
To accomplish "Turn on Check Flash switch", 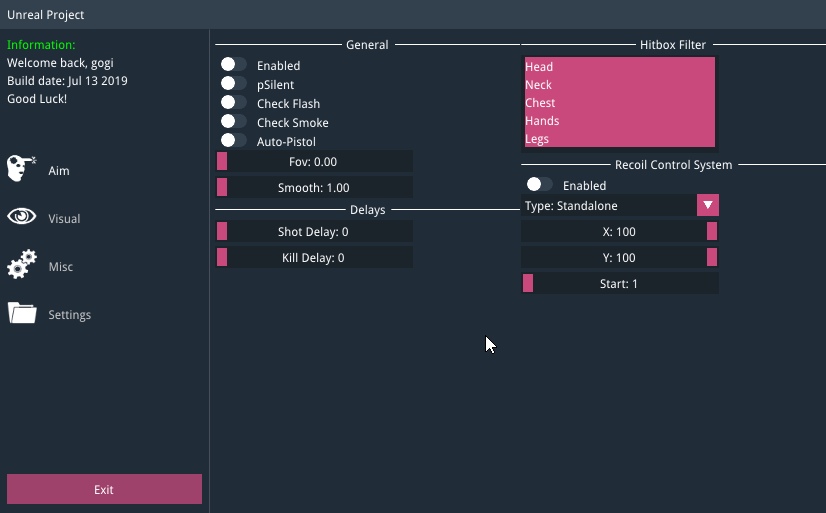I will (x=233, y=103).
